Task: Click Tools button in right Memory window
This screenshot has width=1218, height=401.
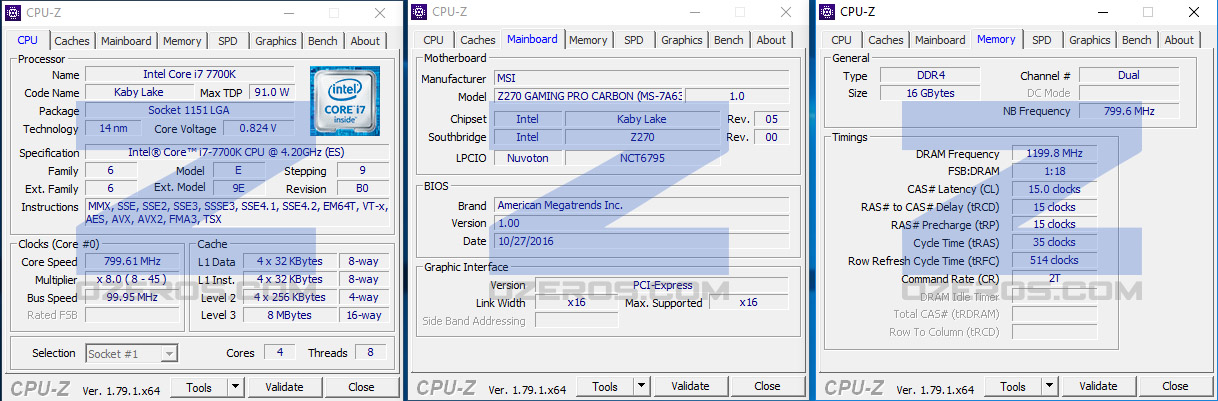Action: (x=1013, y=386)
